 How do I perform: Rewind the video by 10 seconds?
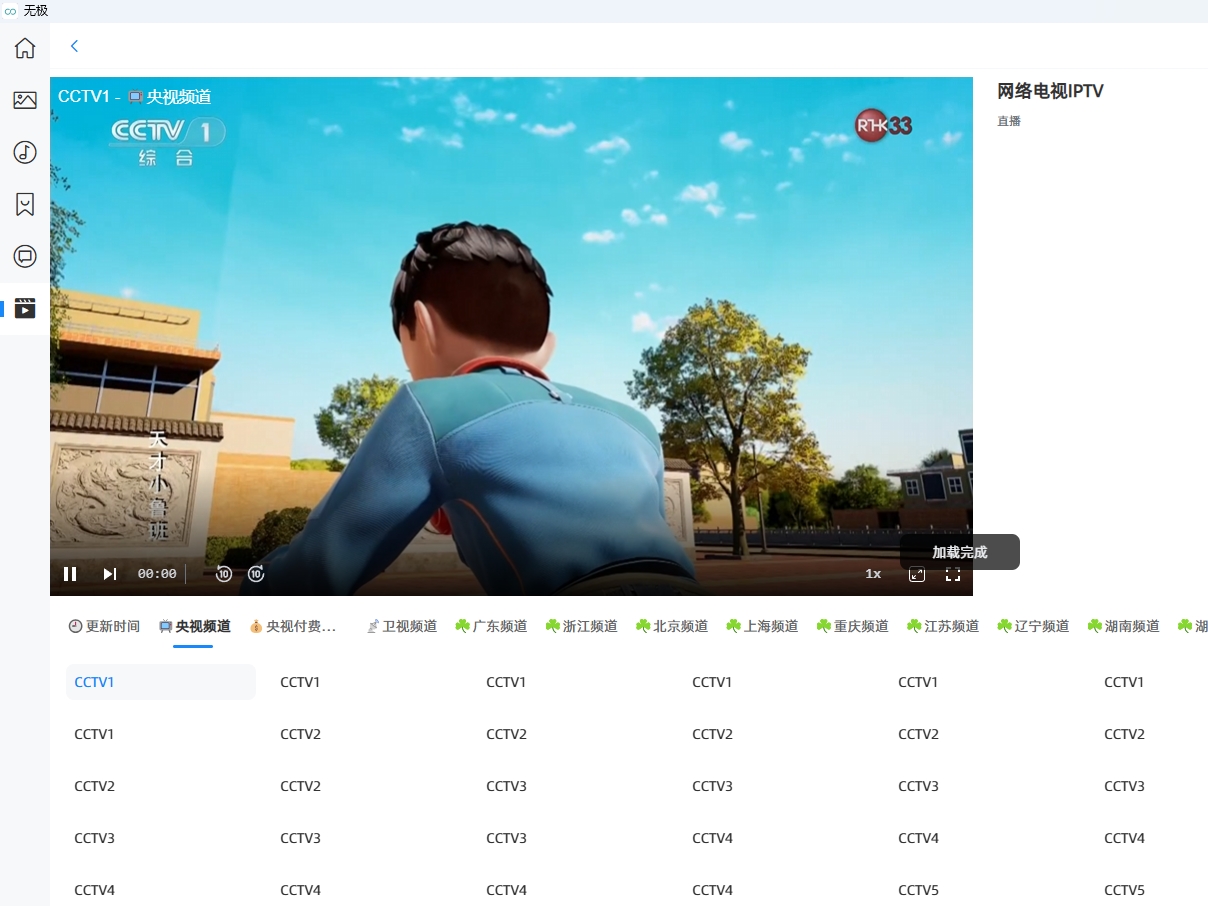click(224, 574)
